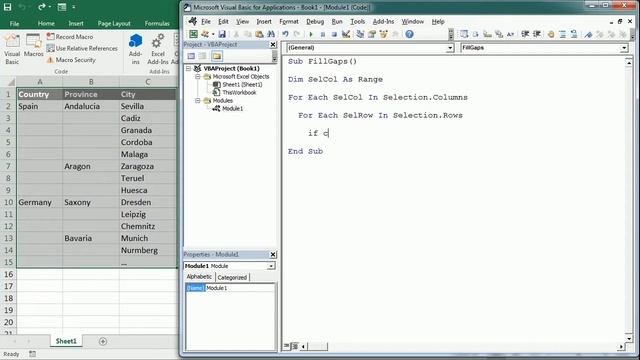Toggle Design Mode icon

(x=346, y=34)
